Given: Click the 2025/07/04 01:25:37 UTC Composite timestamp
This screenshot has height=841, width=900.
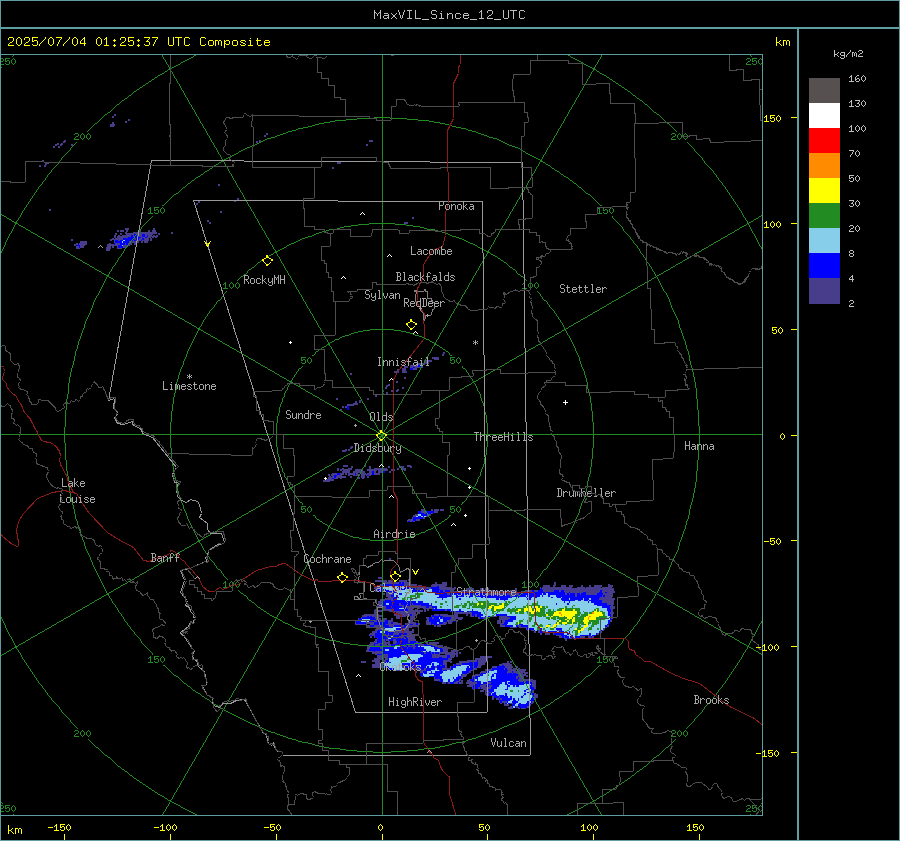Looking at the screenshot, I should (x=138, y=42).
